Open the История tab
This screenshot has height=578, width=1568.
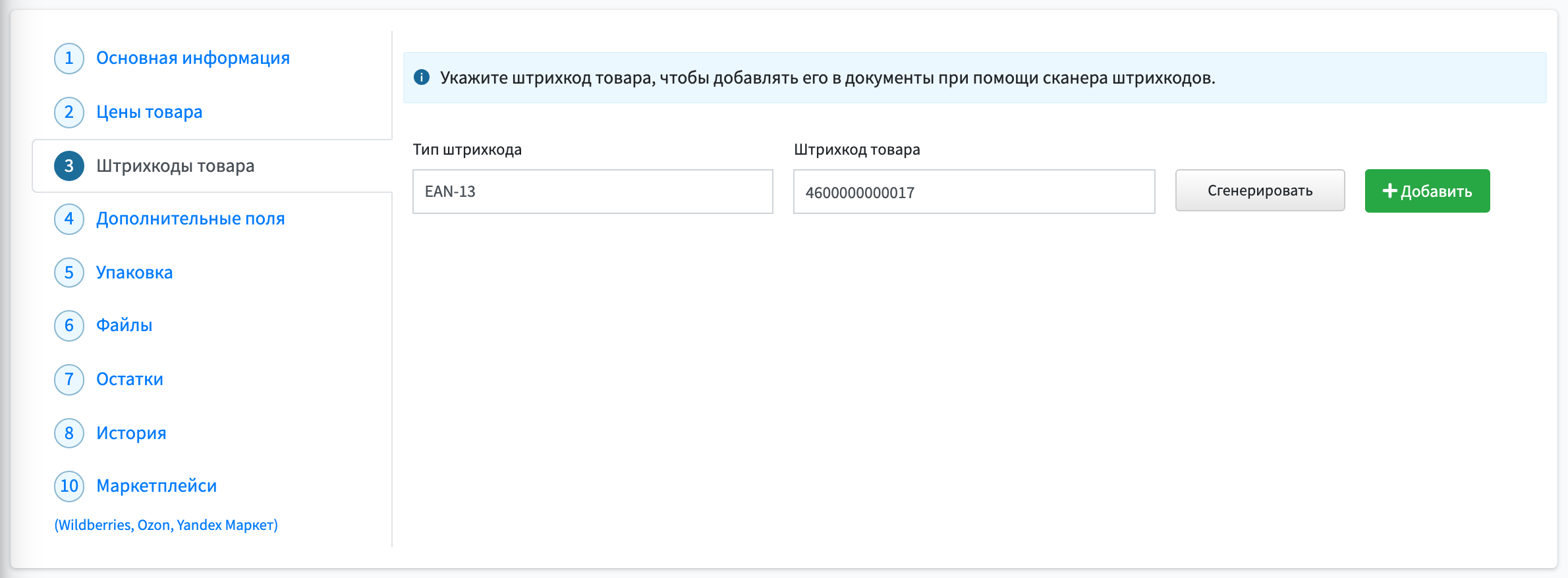(x=131, y=433)
